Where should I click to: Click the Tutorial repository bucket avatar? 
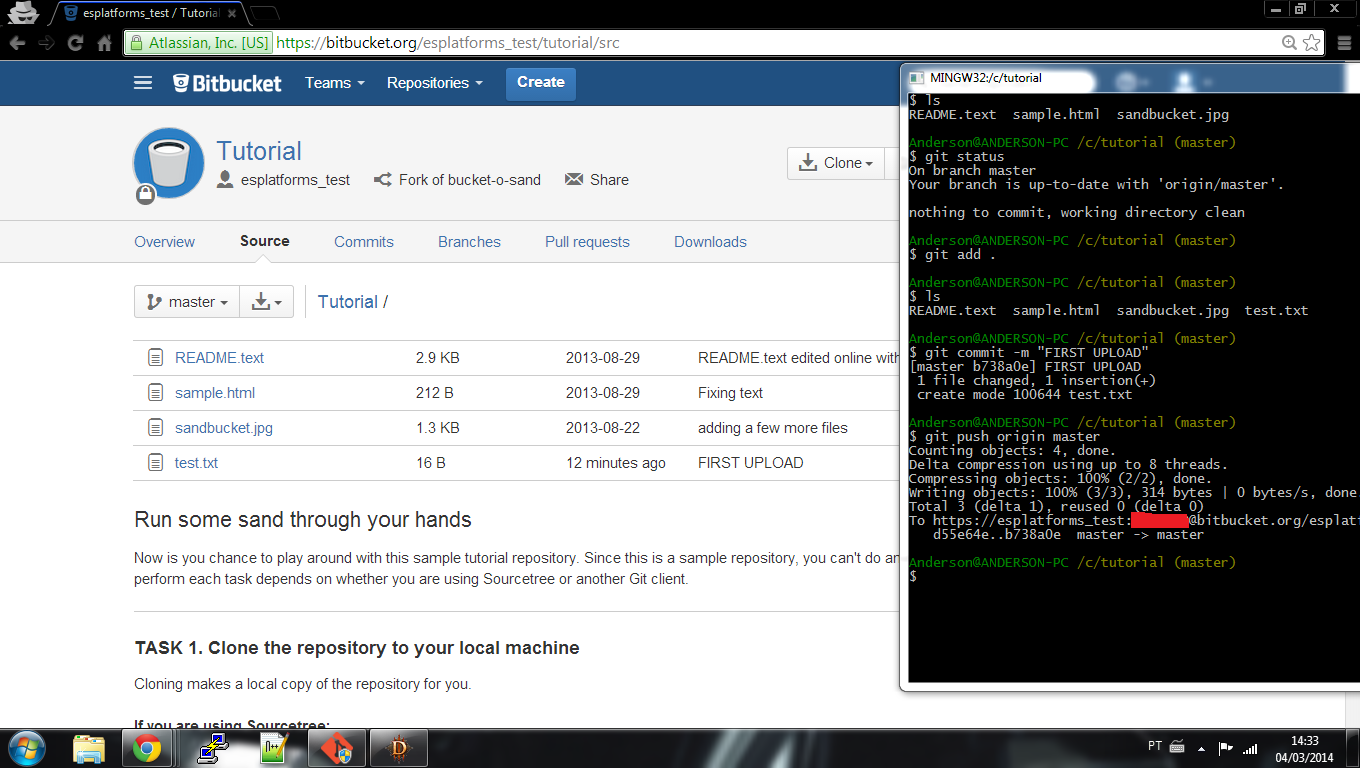pos(169,163)
